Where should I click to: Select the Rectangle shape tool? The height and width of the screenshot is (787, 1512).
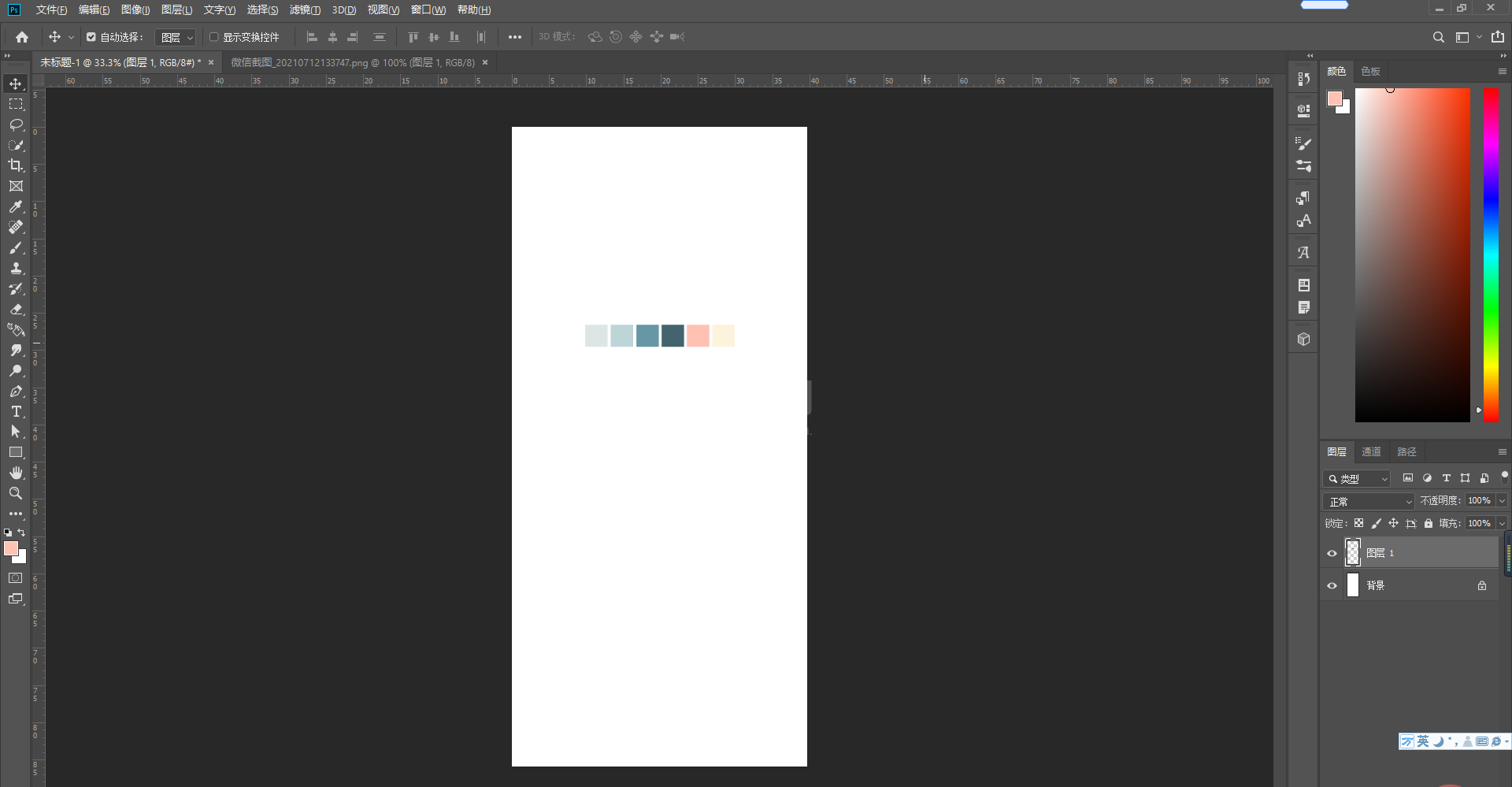(x=16, y=452)
